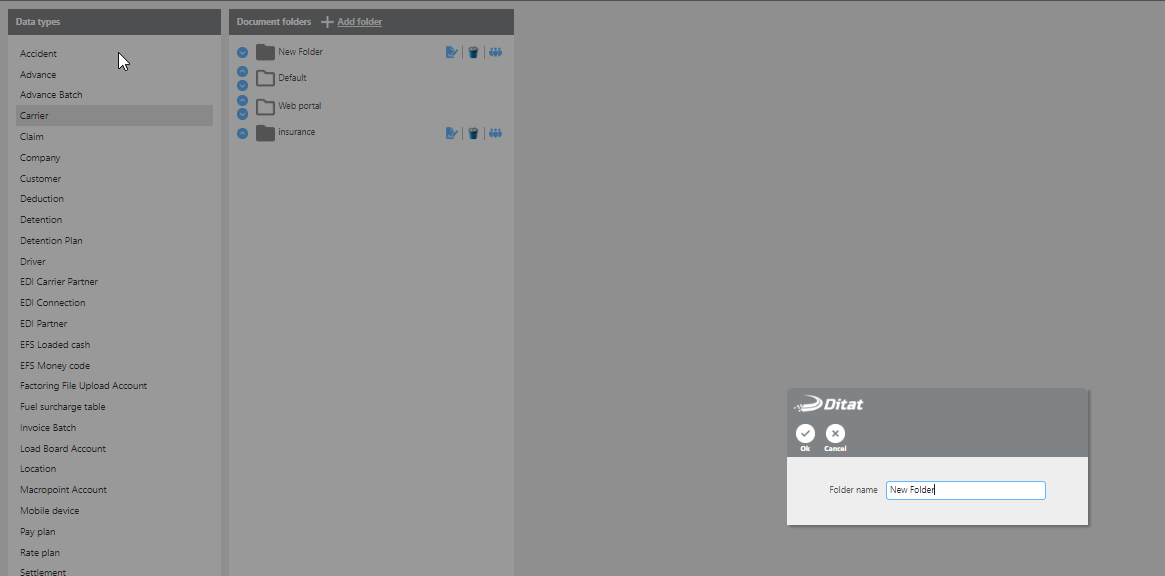Click the trash icon for the insurance folder
Image resolution: width=1165 pixels, height=576 pixels.
(x=473, y=133)
